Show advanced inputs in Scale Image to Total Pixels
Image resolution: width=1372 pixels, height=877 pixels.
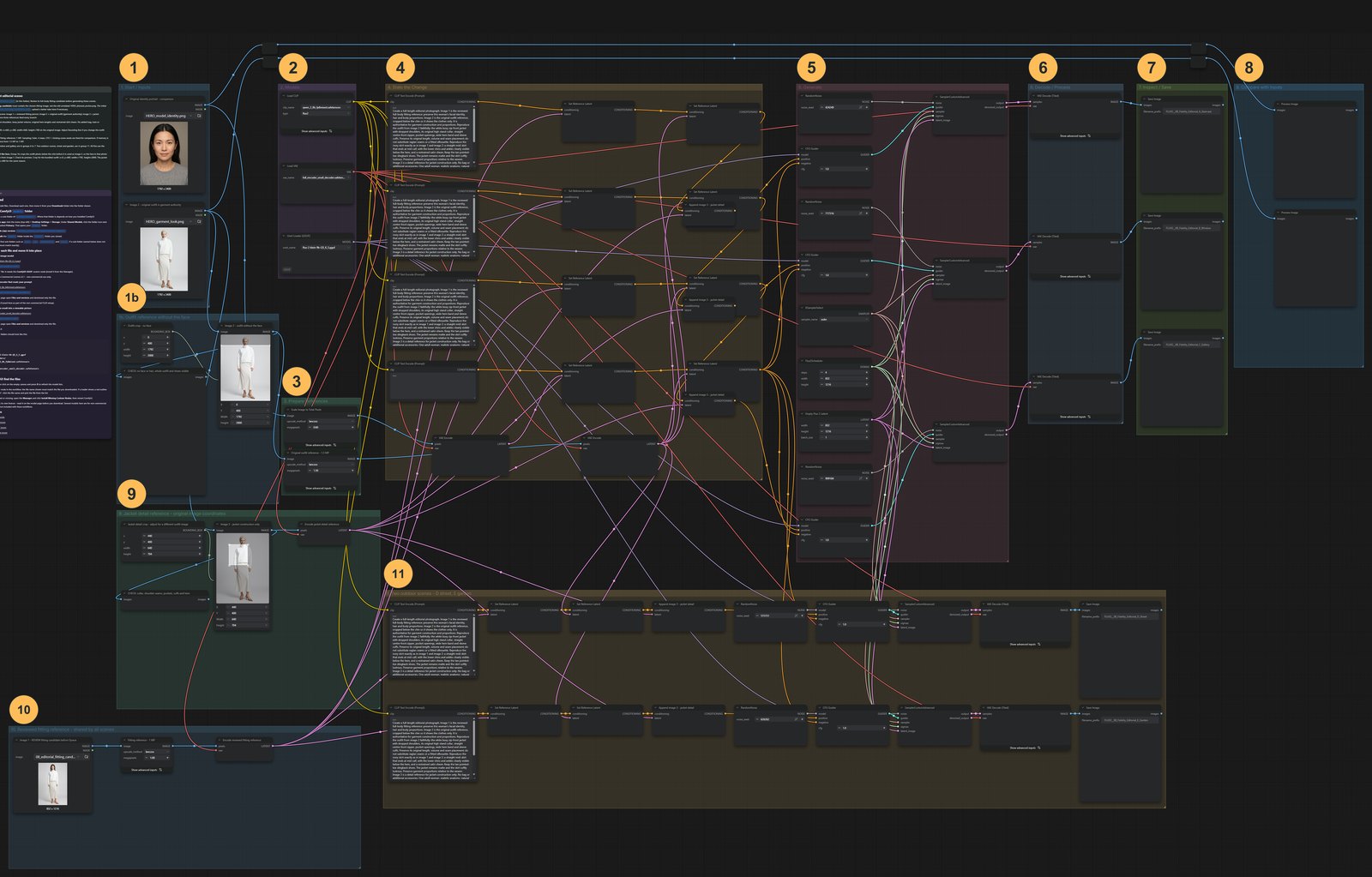point(321,445)
